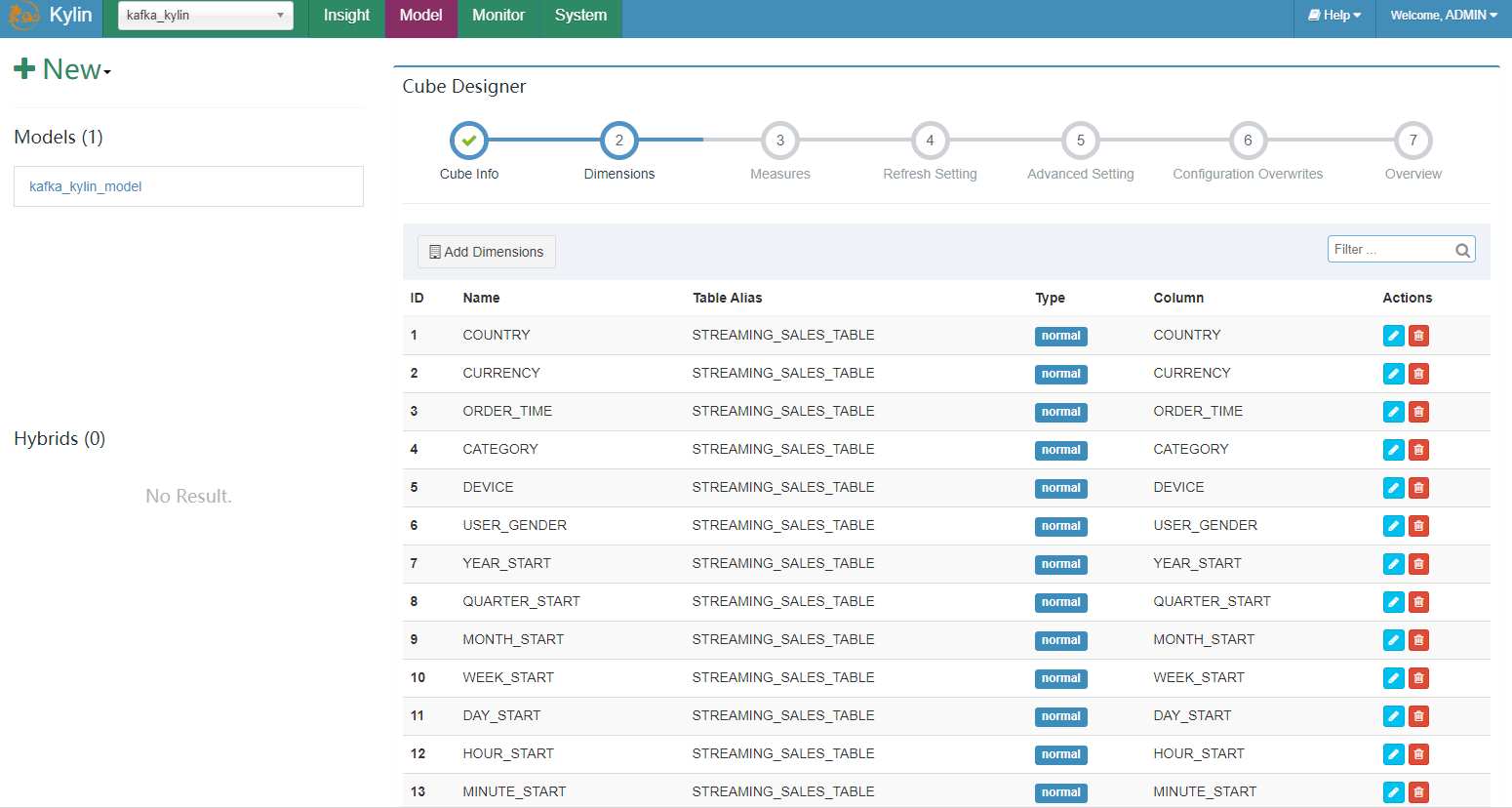Select the STREAMING_SALES_TABLE cell in CURRENCY row
This screenshot has height=808, width=1512.
[783, 373]
